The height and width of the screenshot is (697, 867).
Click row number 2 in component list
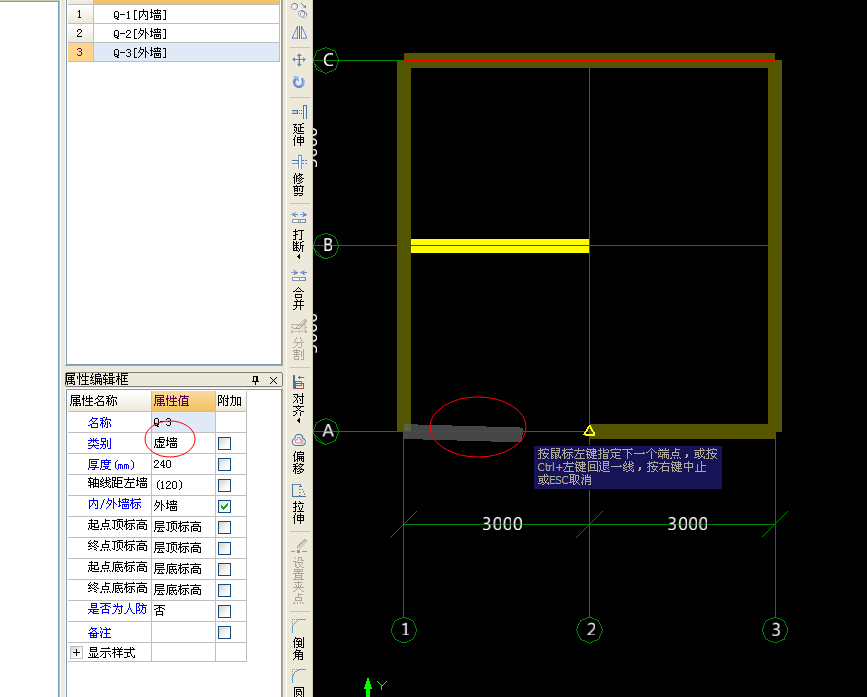click(80, 33)
